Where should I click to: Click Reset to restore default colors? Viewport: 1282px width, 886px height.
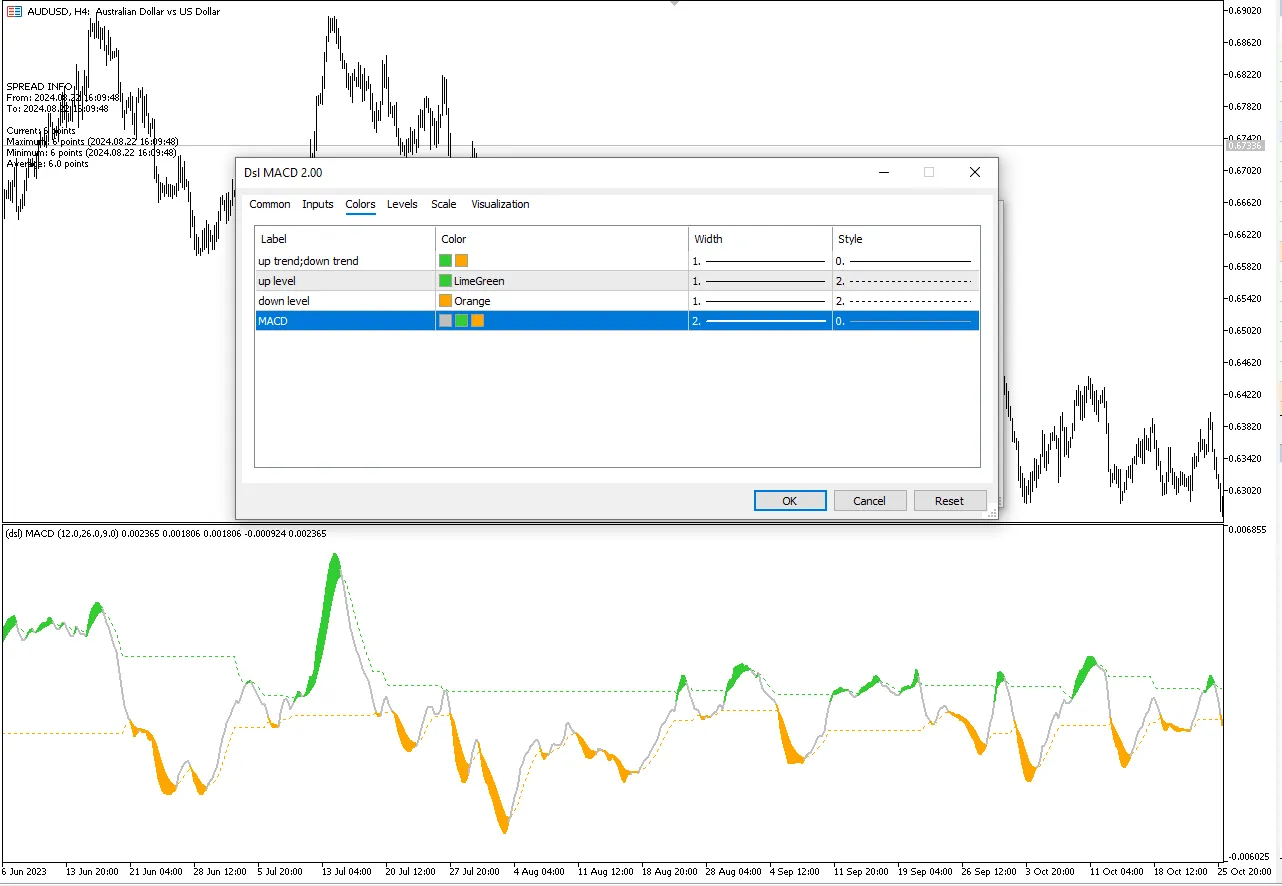coord(949,501)
